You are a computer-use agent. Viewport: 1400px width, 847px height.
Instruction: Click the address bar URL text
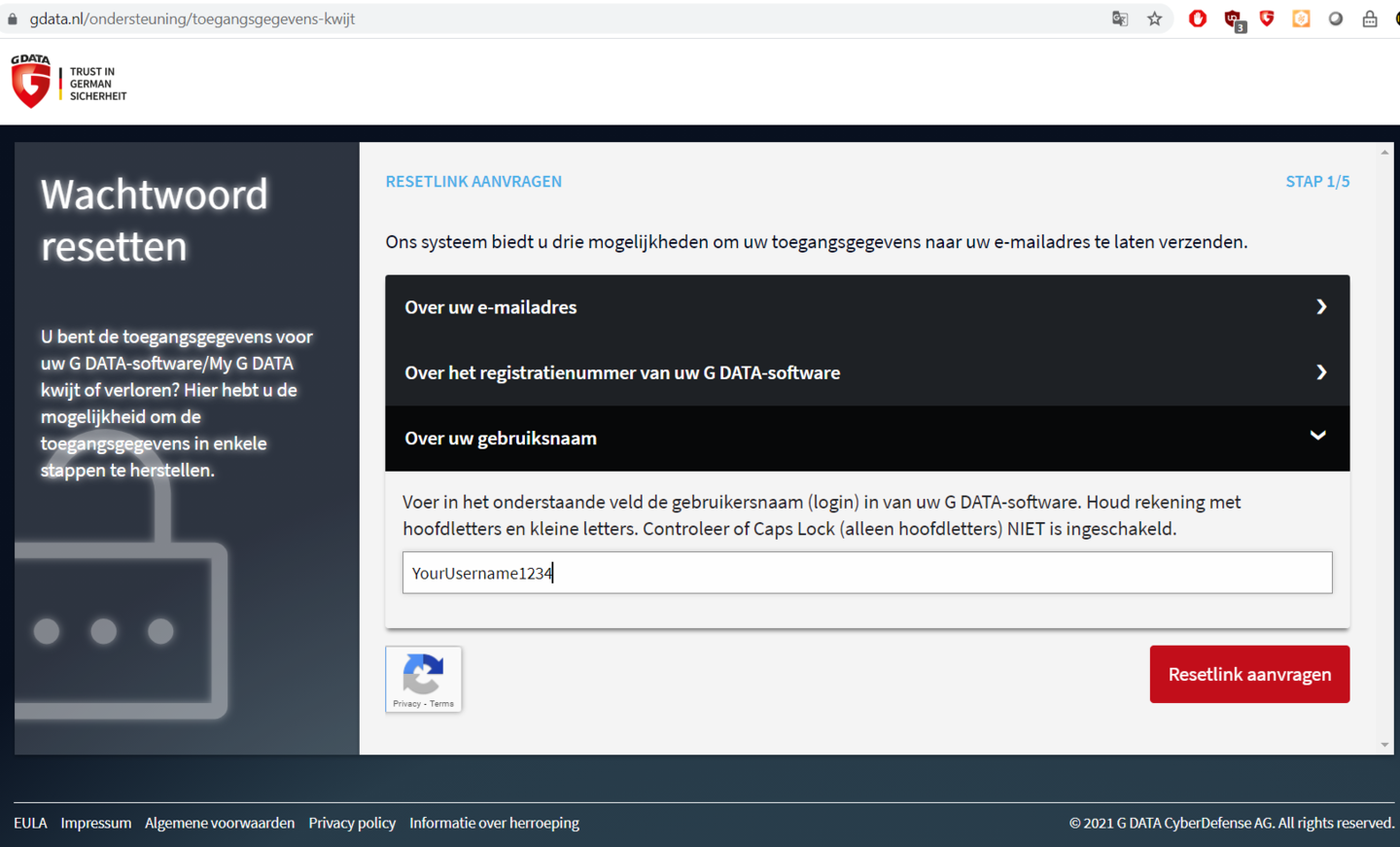point(192,18)
